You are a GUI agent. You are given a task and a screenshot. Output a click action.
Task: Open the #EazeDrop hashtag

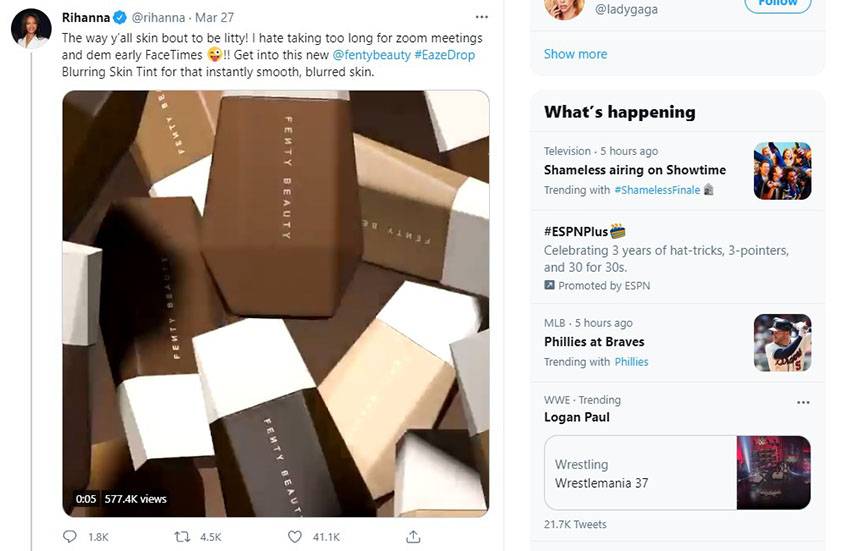pyautogui.click(x=444, y=55)
